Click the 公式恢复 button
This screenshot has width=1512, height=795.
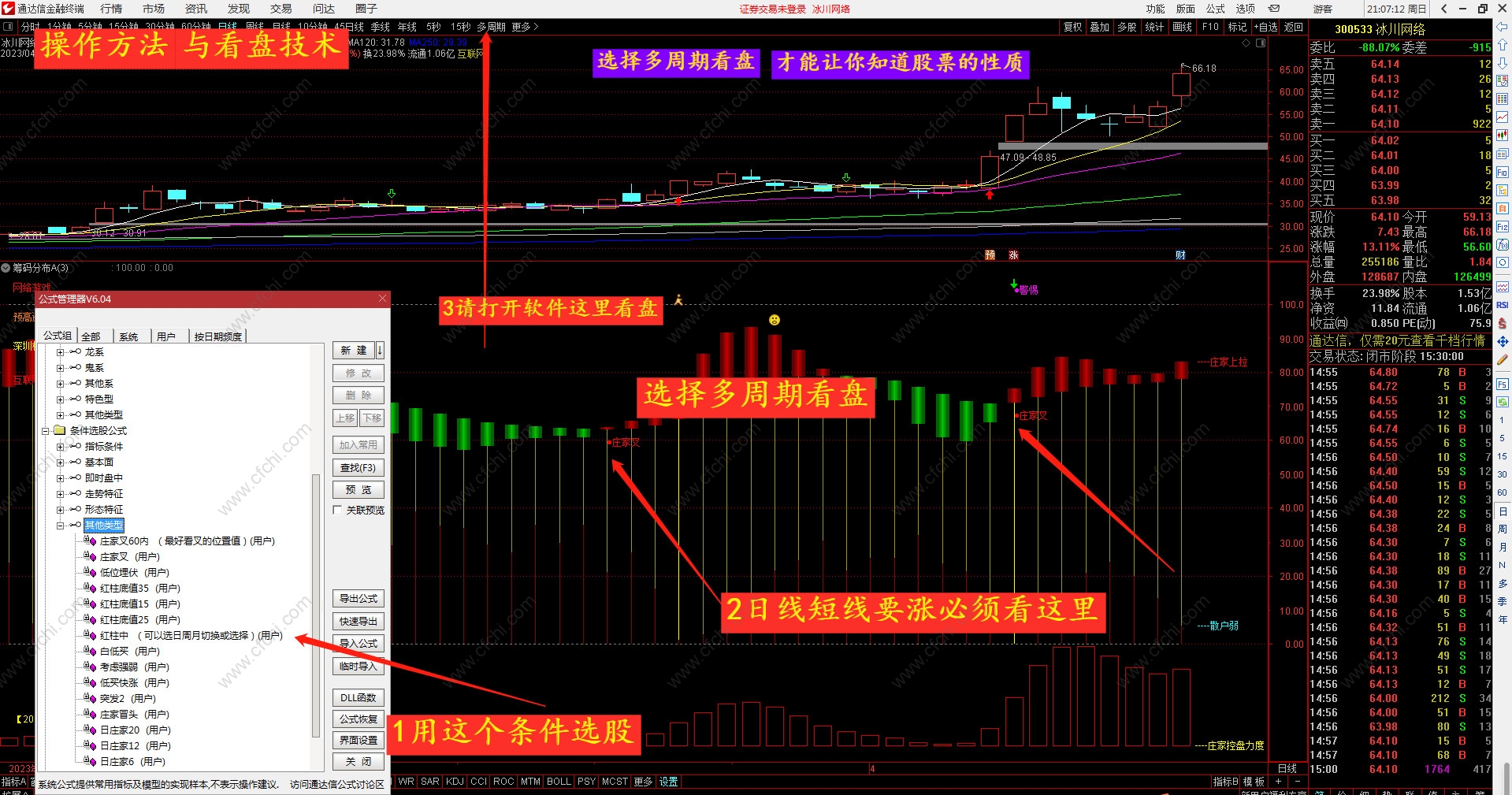(358, 719)
